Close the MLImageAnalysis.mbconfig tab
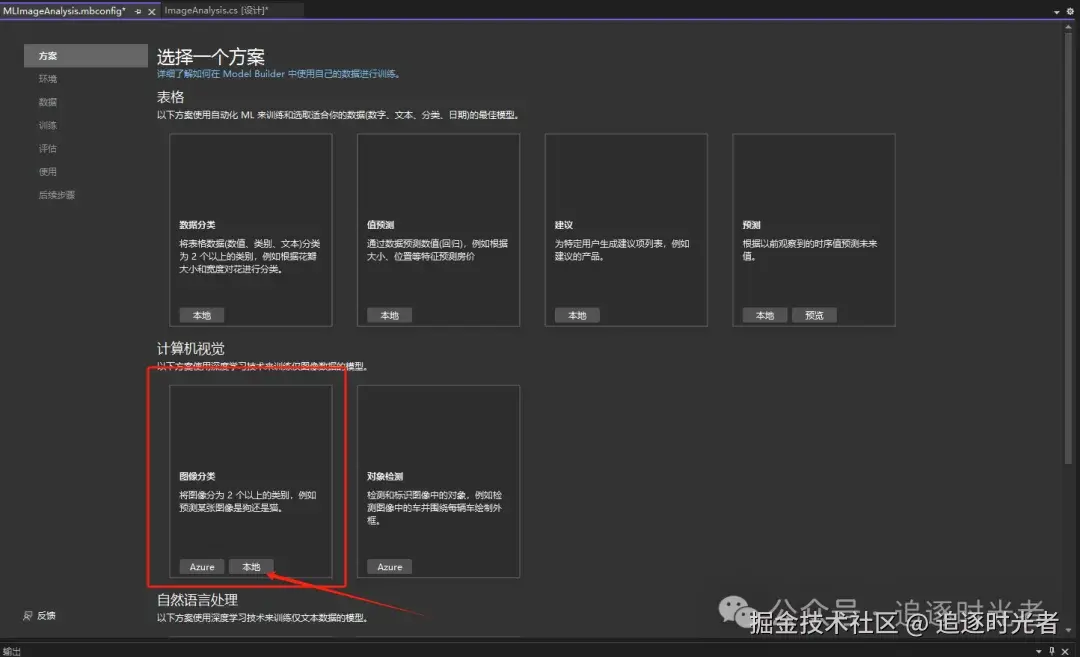1080x657 pixels. [x=152, y=12]
